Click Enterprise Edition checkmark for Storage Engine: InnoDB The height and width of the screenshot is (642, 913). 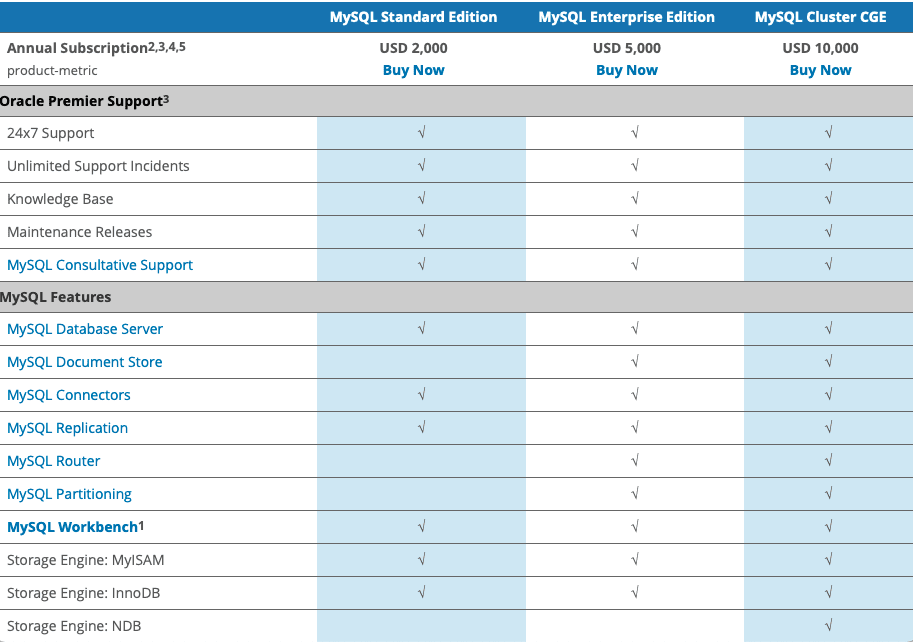point(635,593)
